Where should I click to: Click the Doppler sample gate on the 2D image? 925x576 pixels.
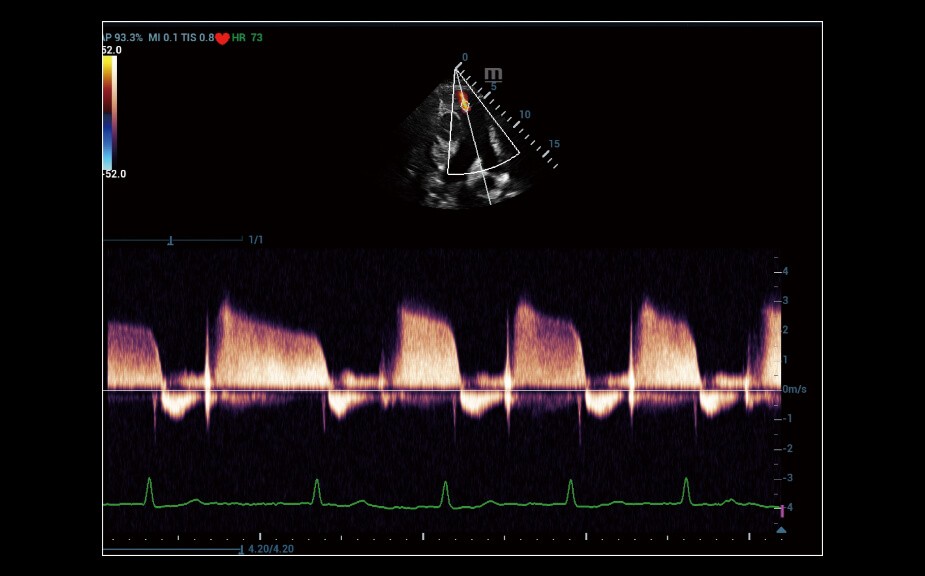tap(465, 103)
